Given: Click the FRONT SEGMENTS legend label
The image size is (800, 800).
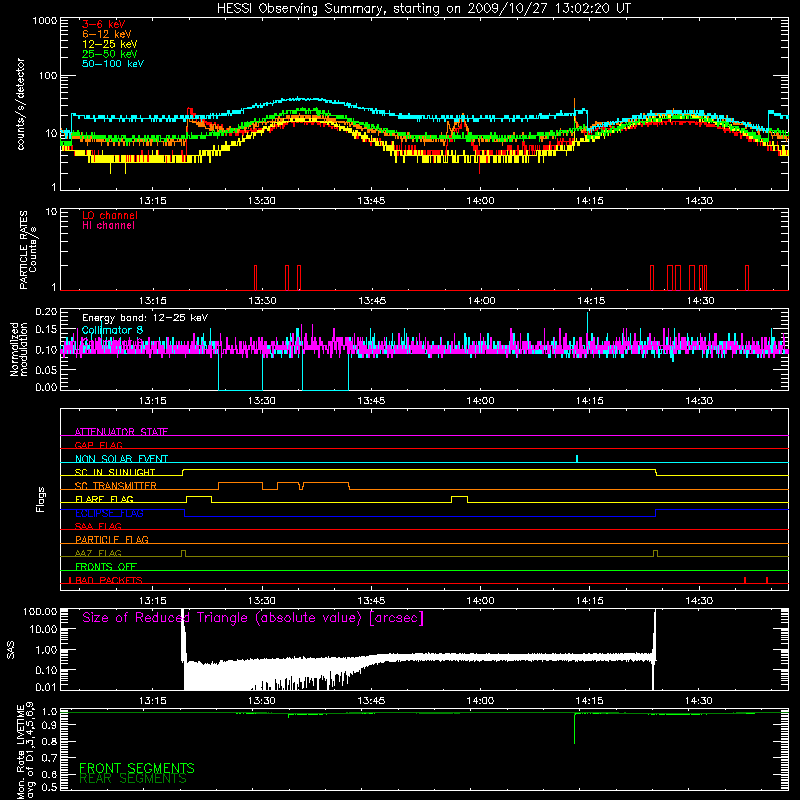Looking at the screenshot, I should [x=137, y=768].
